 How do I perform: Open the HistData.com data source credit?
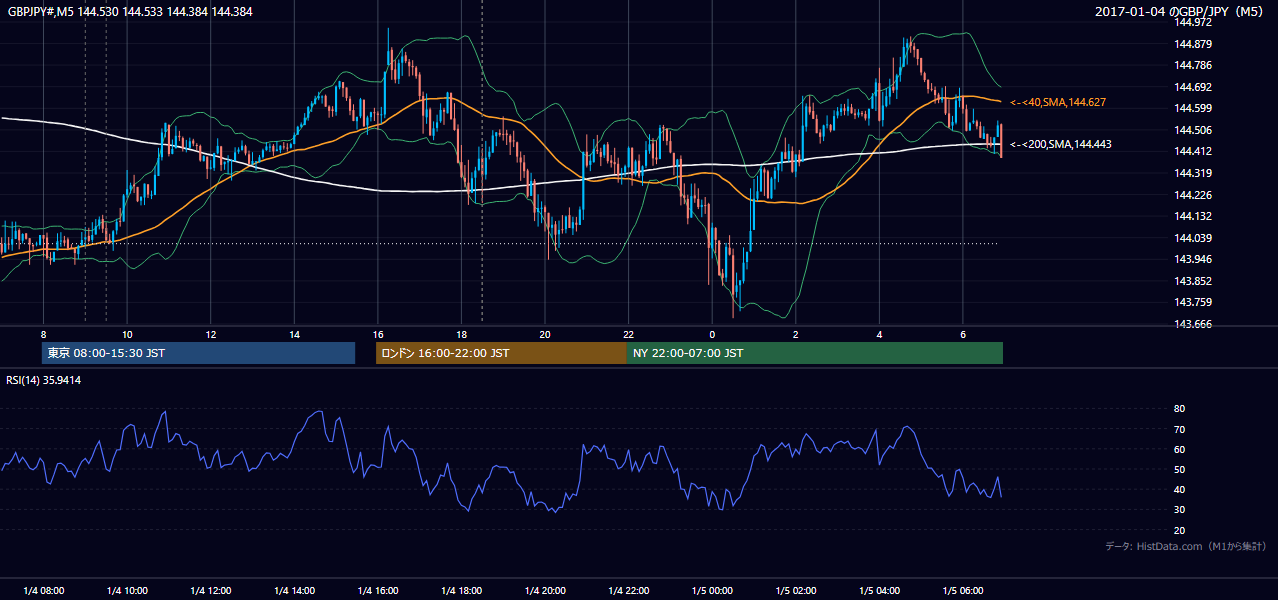1186,546
